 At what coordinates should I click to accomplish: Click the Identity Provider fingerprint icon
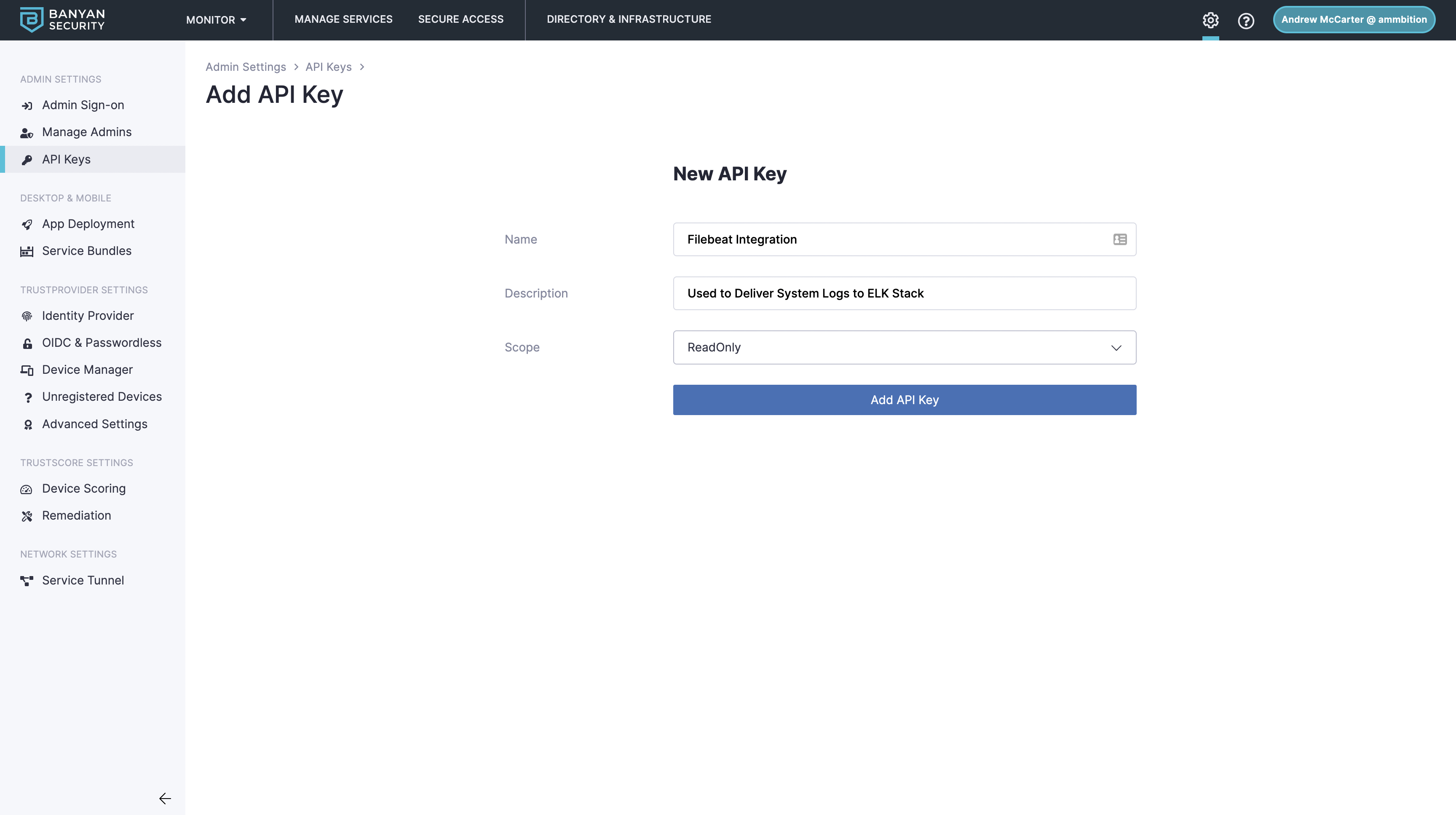click(27, 316)
